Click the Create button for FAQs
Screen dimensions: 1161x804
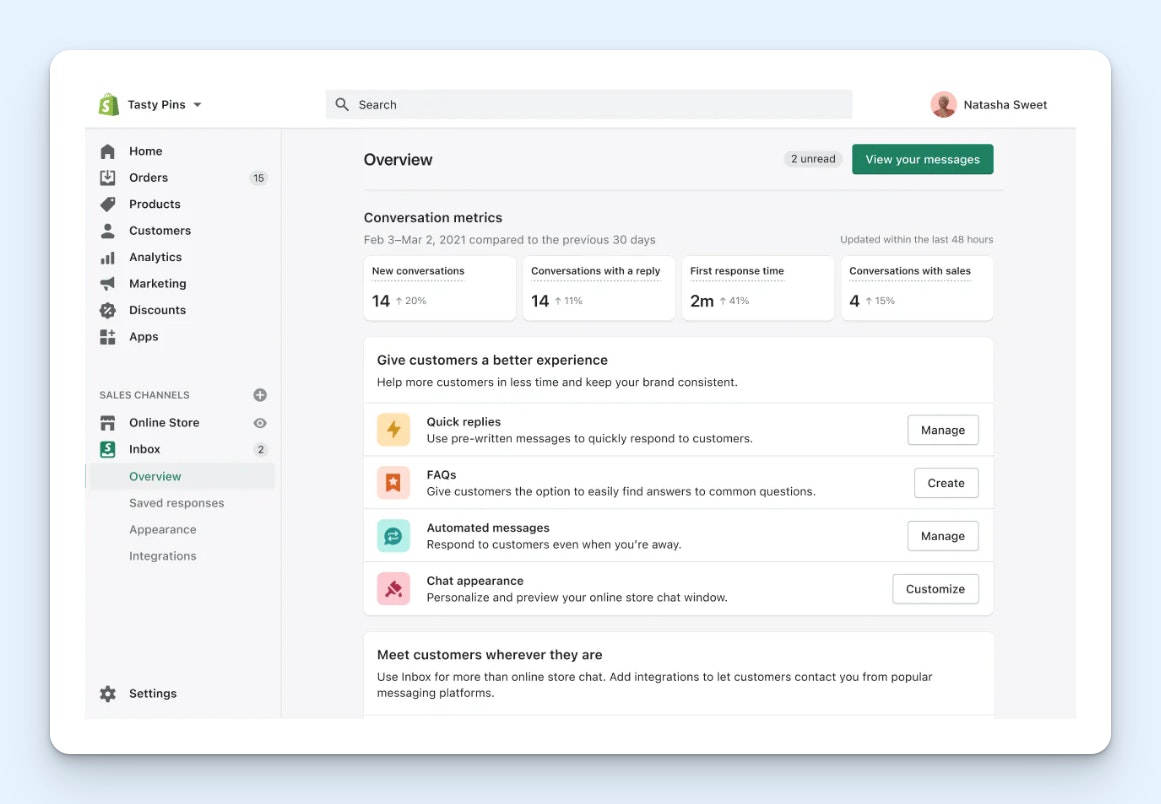(945, 482)
